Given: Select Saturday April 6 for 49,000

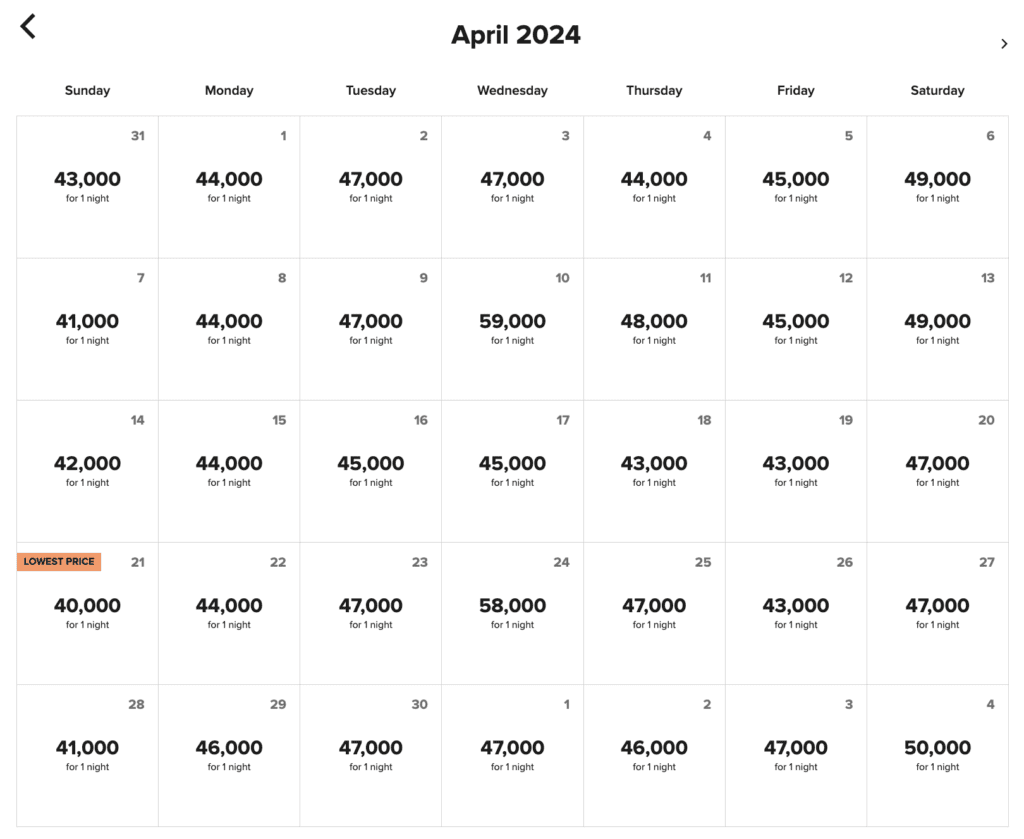Looking at the screenshot, I should coord(937,186).
